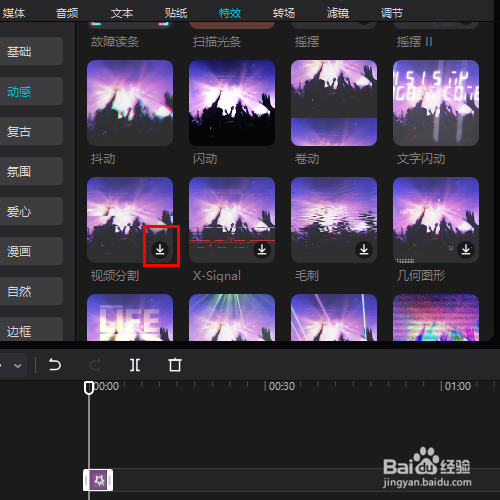Click the 扫描光条 effect label
This screenshot has height=500, width=500.
217,42
